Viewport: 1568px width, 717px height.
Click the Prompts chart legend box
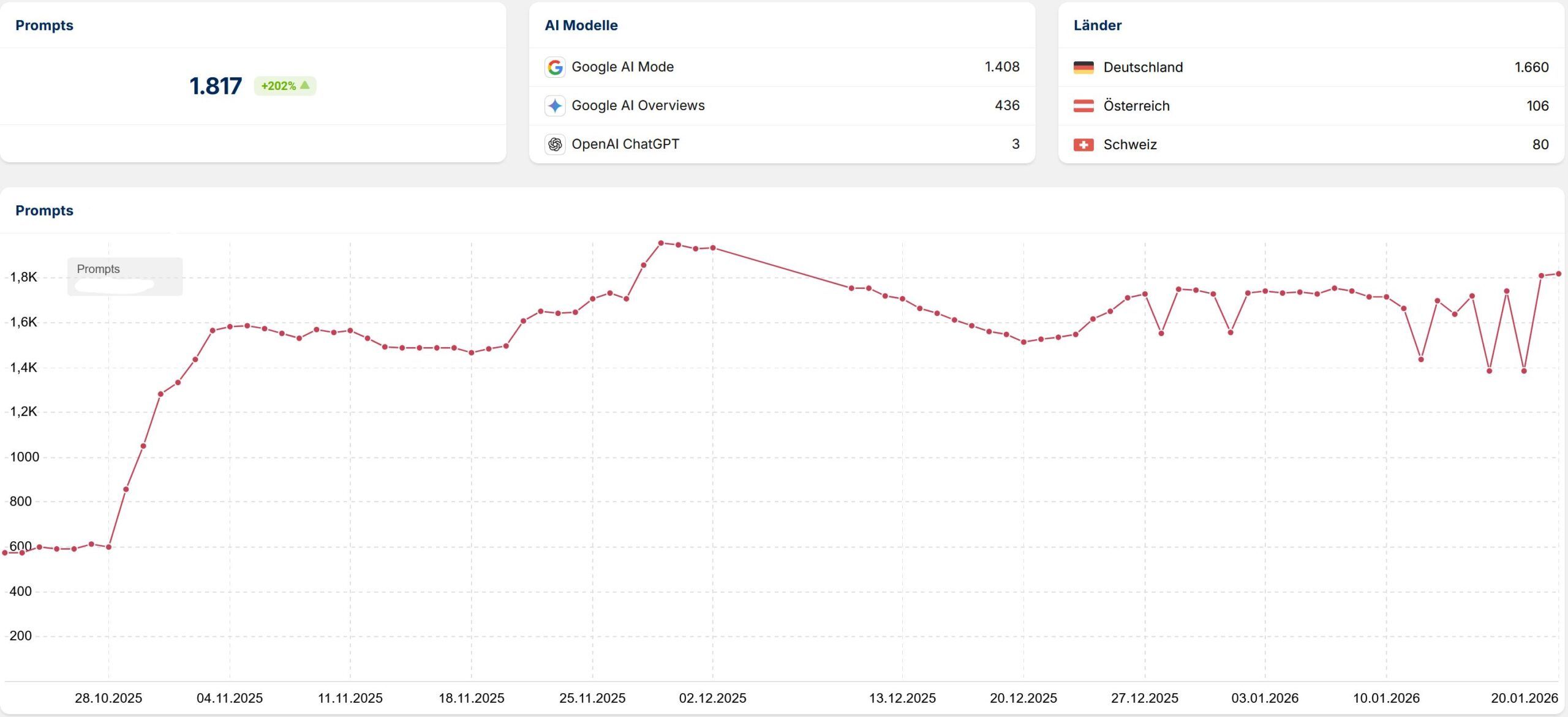(125, 276)
